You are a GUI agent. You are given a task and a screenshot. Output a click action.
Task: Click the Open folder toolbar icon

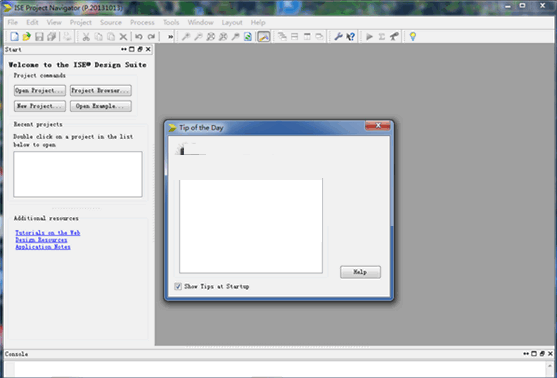[x=27, y=37]
